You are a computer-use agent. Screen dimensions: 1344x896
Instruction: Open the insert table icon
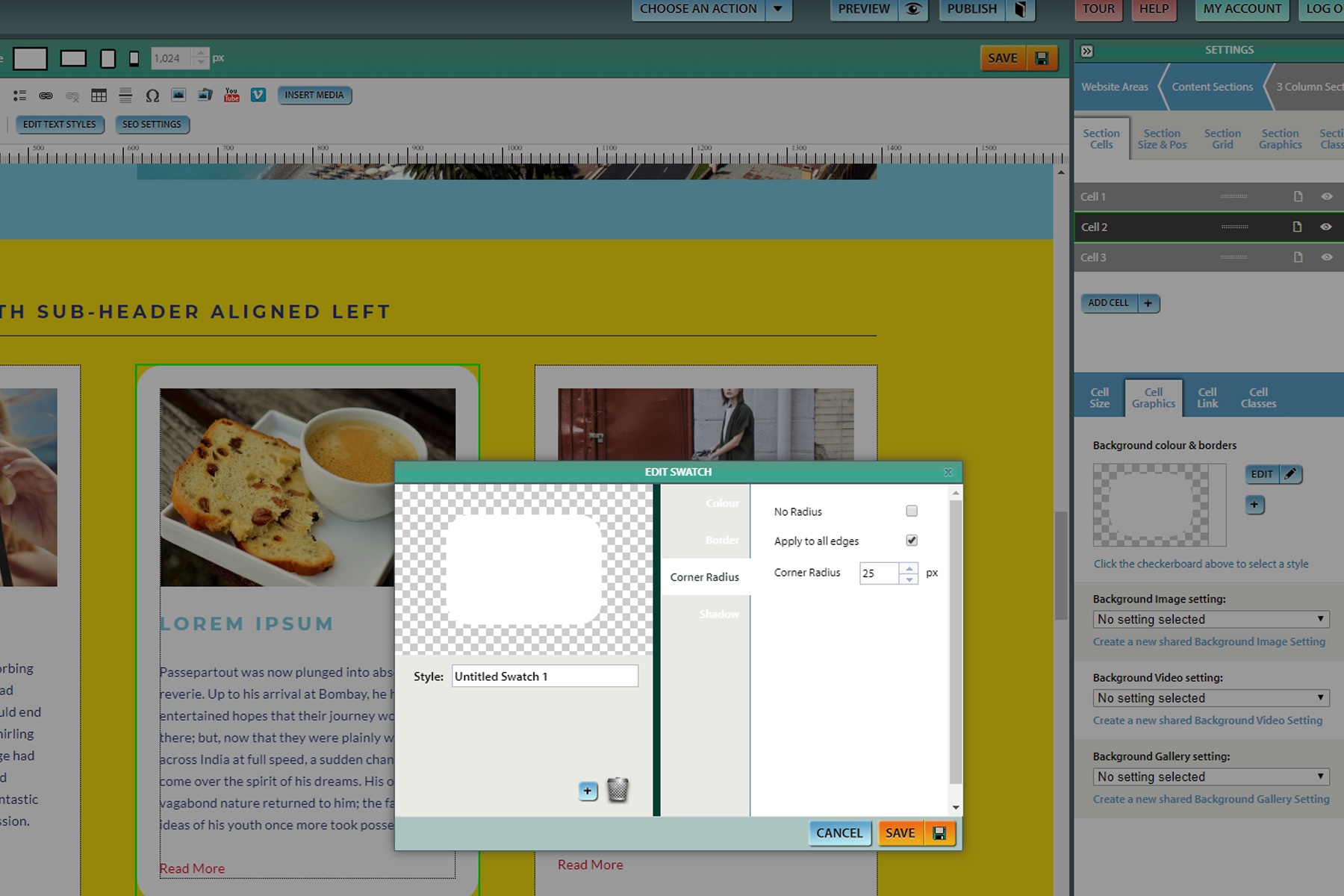(99, 95)
